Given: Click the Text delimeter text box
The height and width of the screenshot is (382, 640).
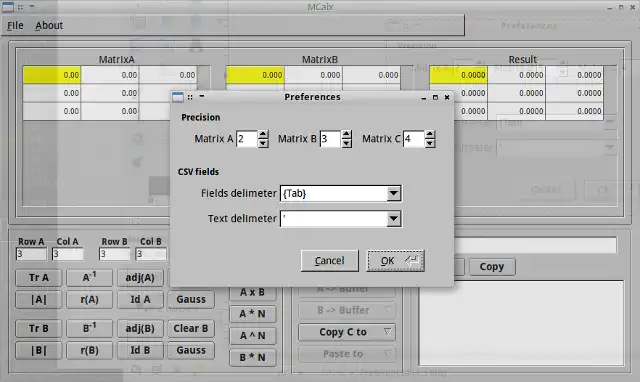Looking at the screenshot, I should pyautogui.click(x=333, y=219).
